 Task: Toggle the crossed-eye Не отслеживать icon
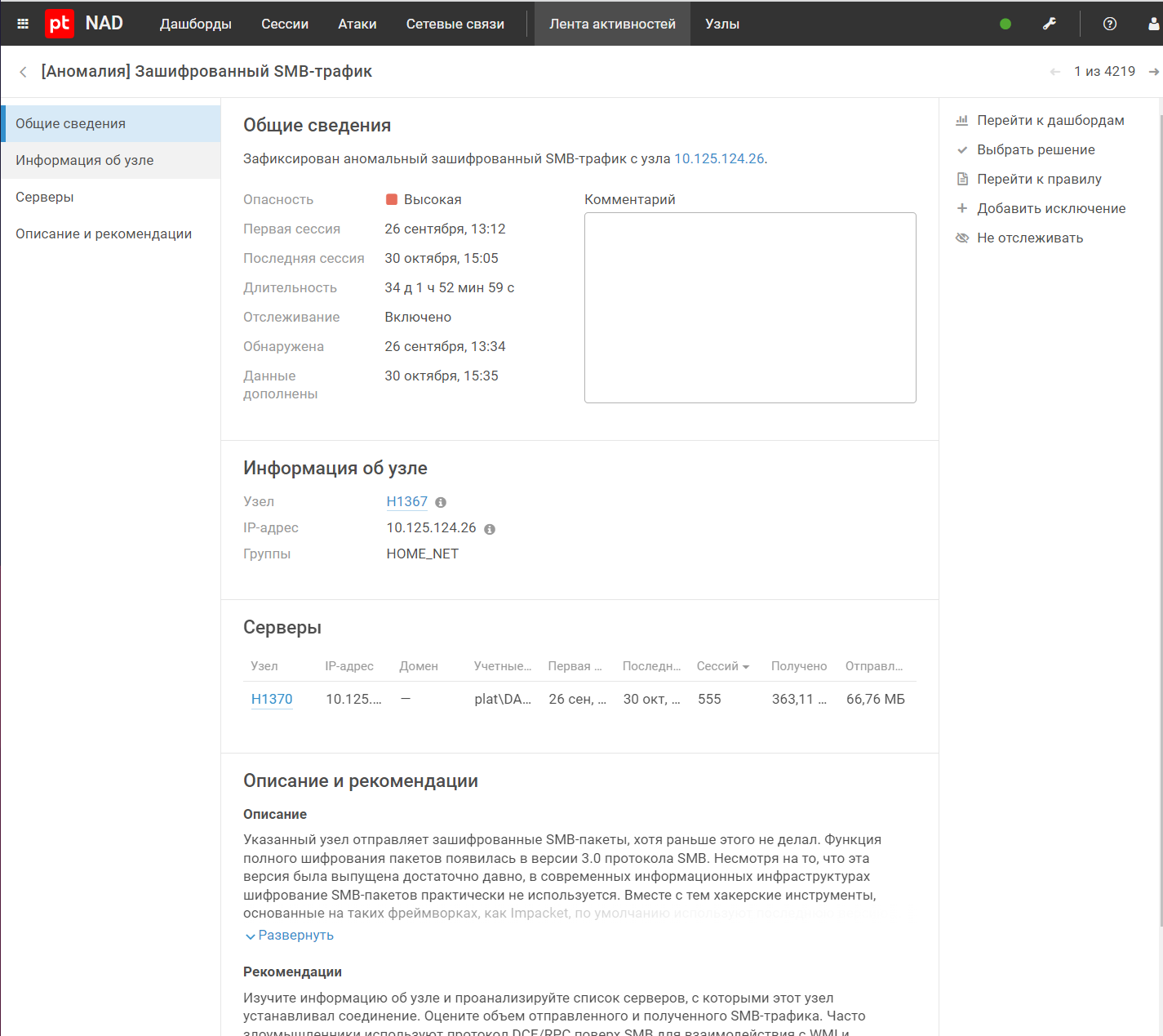962,238
